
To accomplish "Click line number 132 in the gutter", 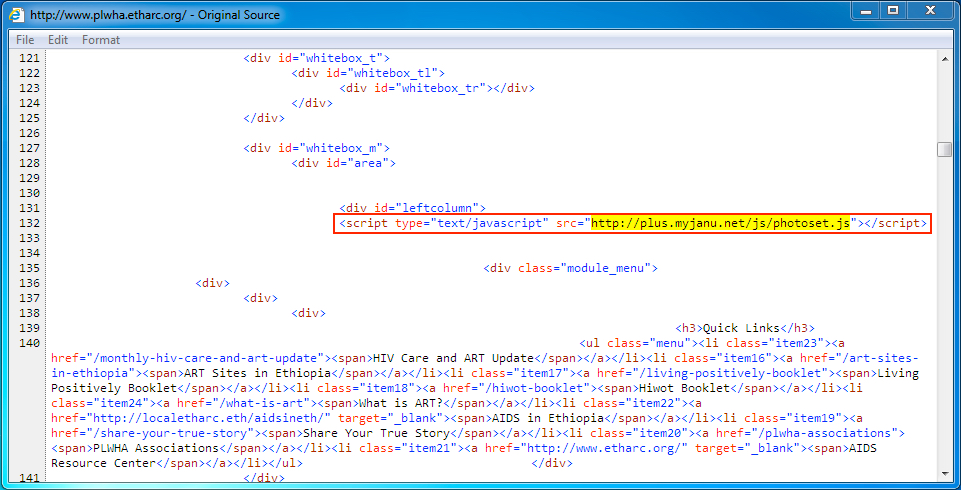I will pyautogui.click(x=29, y=223).
